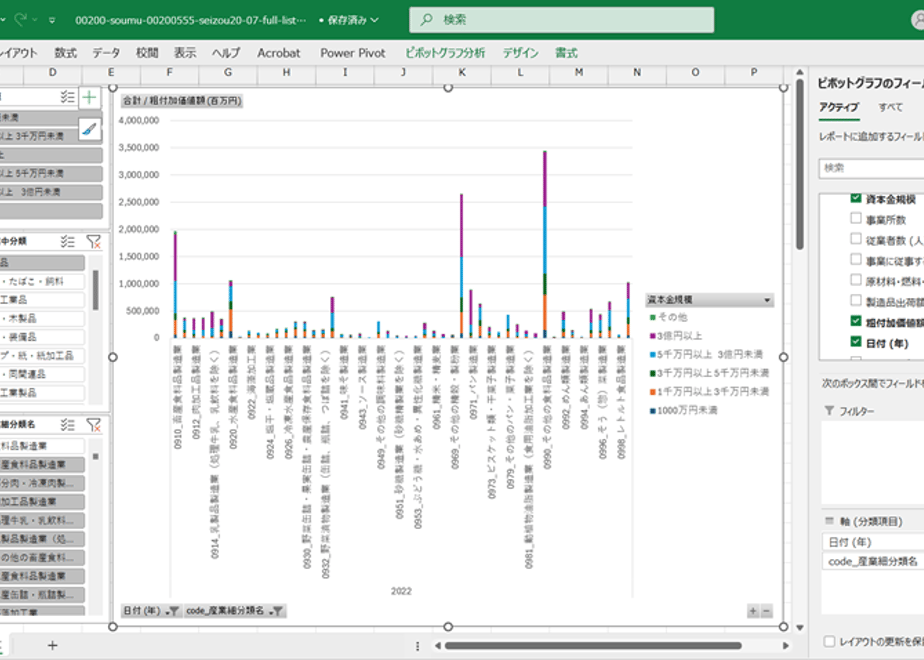Image resolution: width=924 pixels, height=660 pixels.
Task: Click the axis category area icon
Action: pos(829,521)
